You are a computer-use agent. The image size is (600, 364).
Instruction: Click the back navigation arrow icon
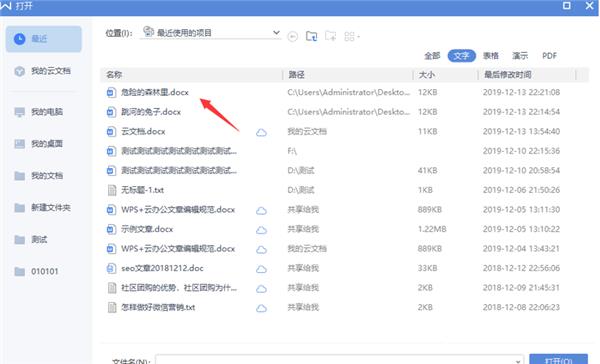(x=293, y=36)
